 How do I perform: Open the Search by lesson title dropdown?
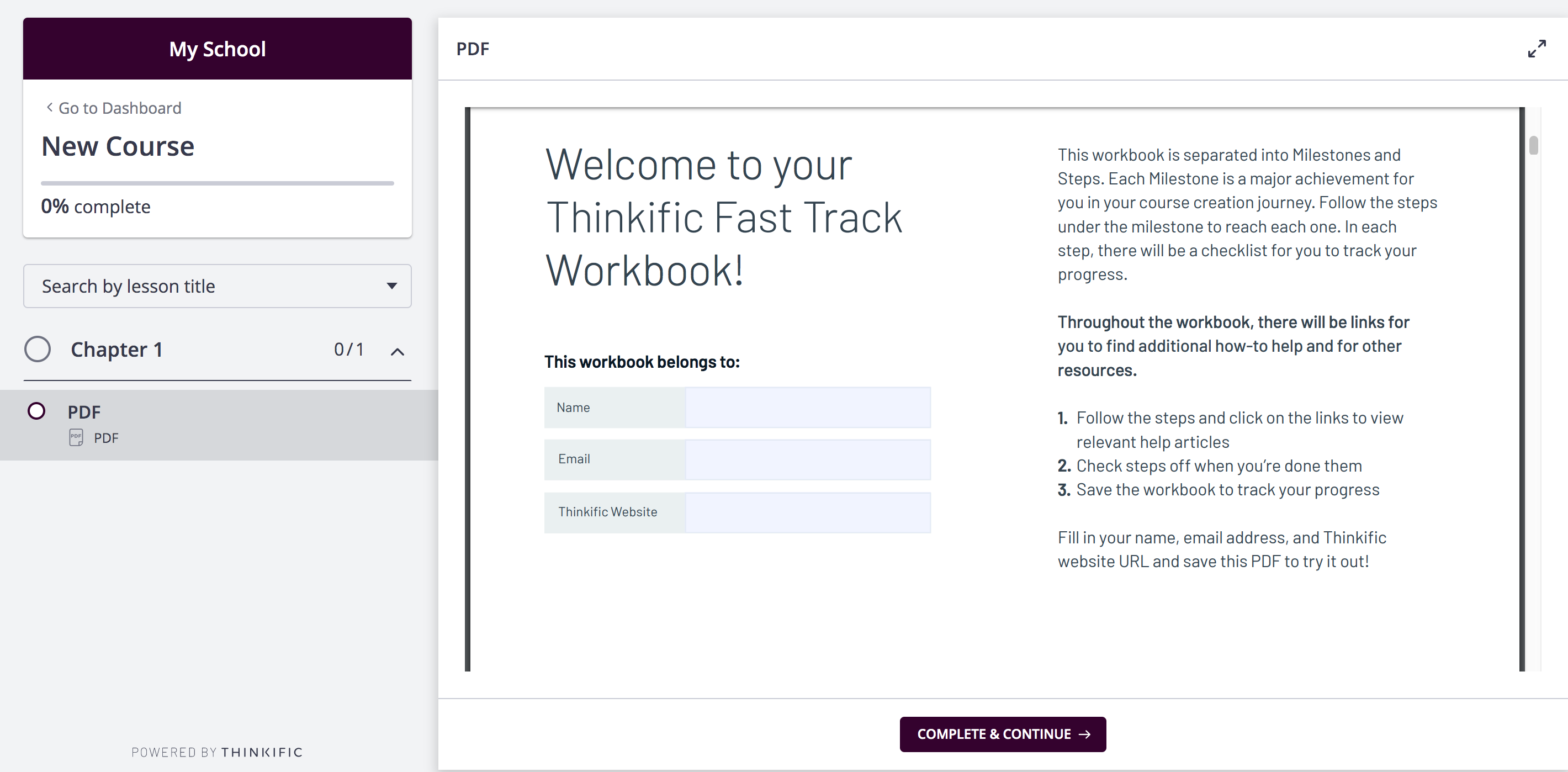(x=218, y=285)
